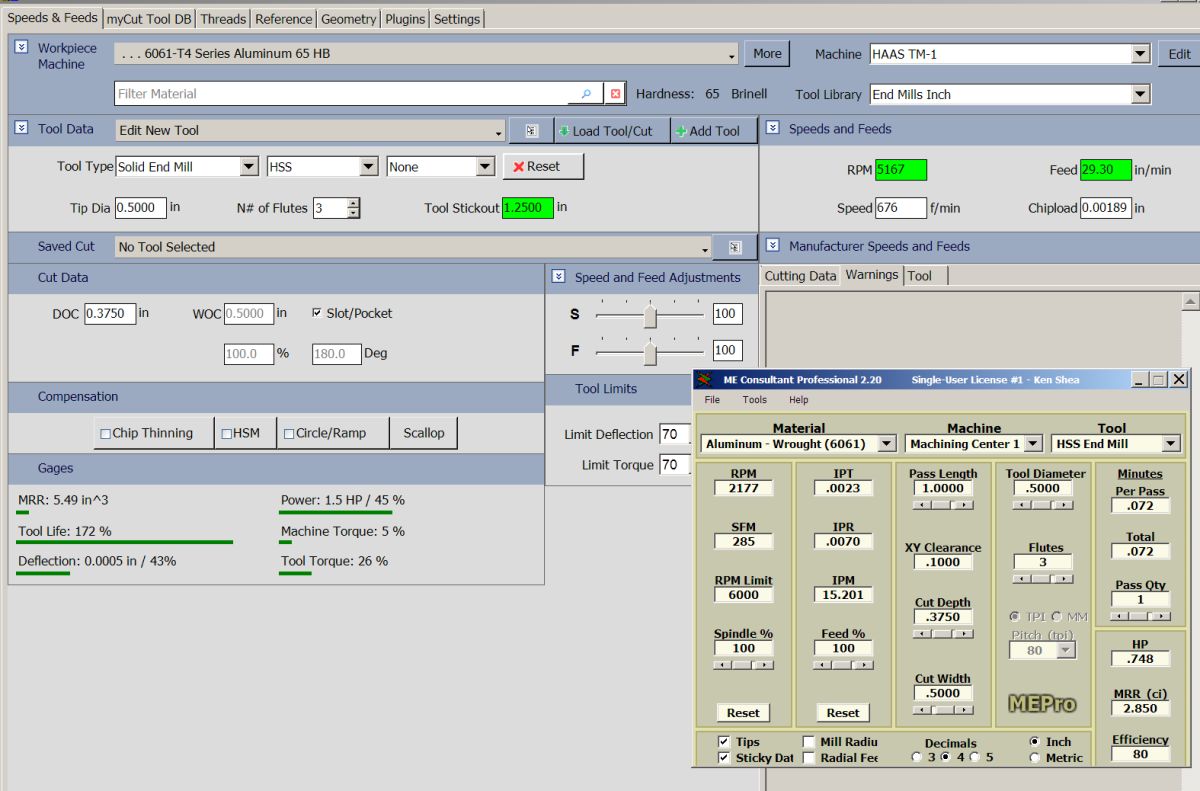This screenshot has height=791, width=1200.
Task: Click the icon button beside Edit New Tool
Action: (x=532, y=131)
